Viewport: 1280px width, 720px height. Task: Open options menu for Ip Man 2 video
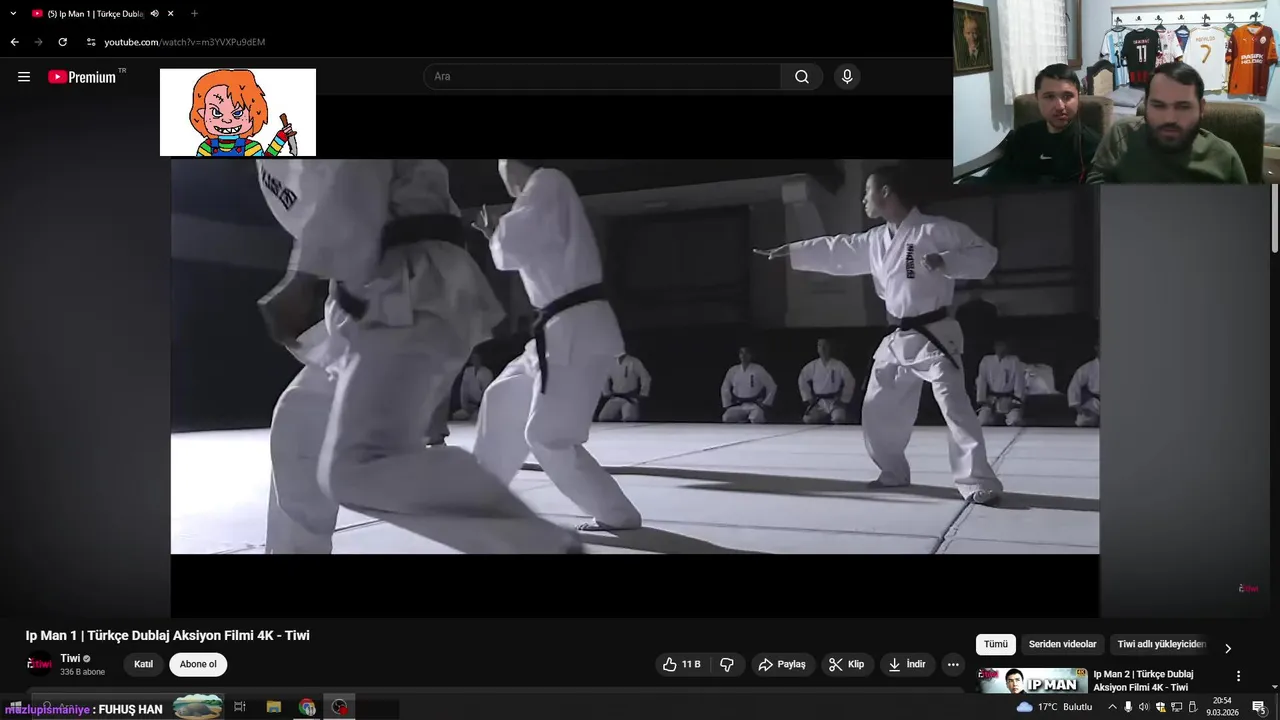[x=1238, y=676]
